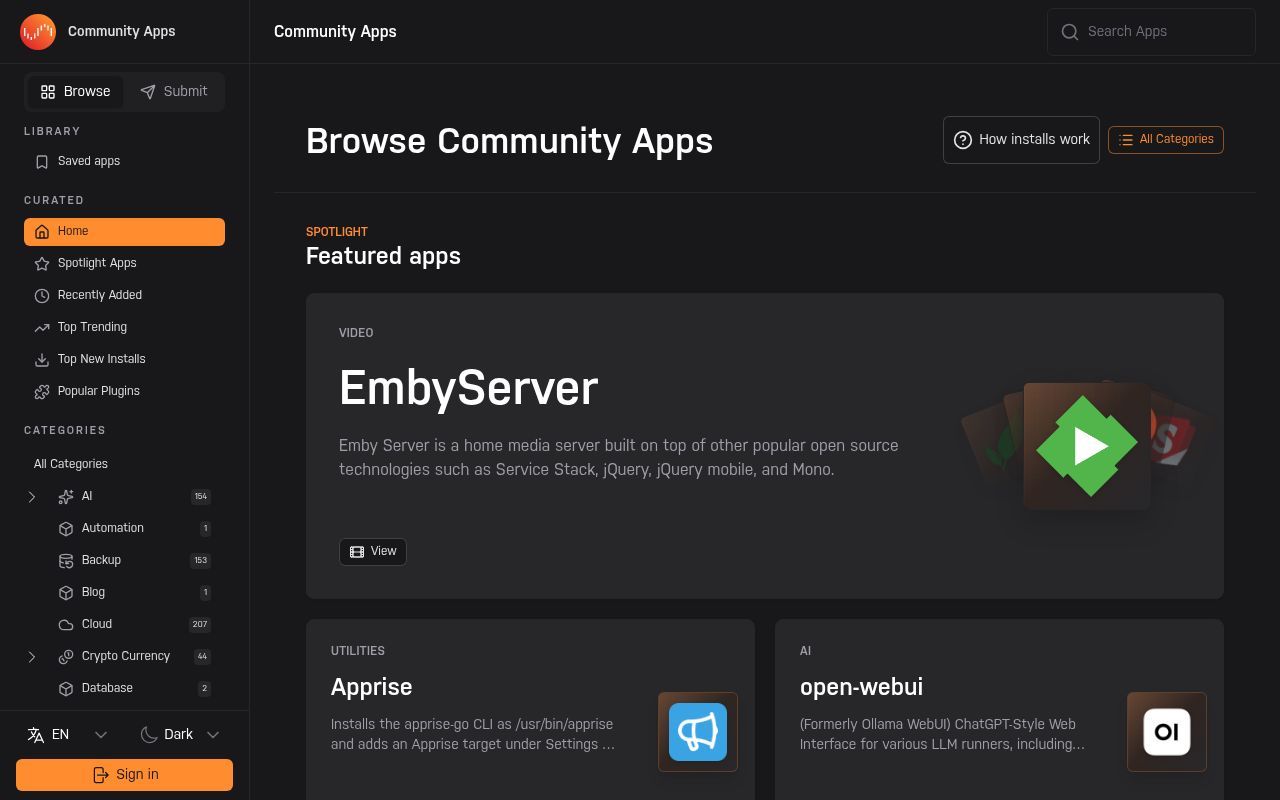Click the Recently Added clock icon
Screen dimensions: 1280x800
click(42, 296)
